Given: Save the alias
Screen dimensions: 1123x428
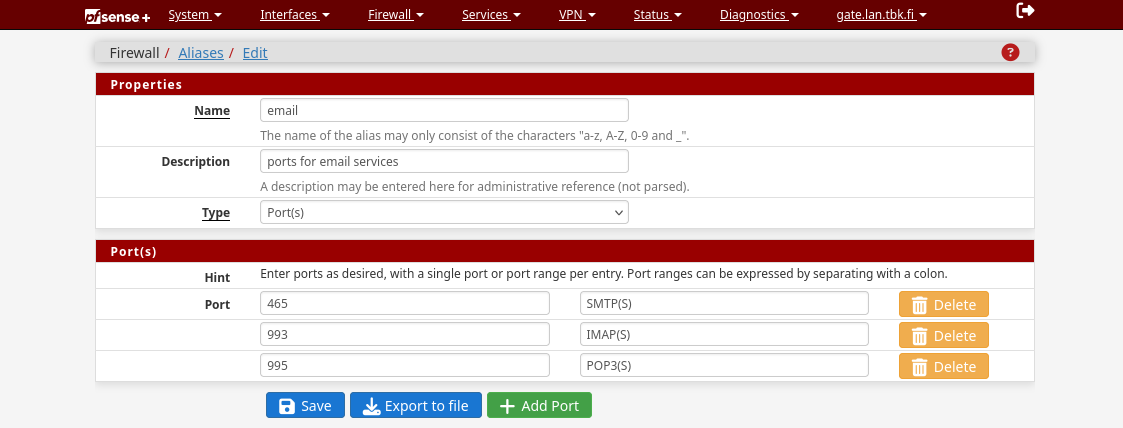Looking at the screenshot, I should pos(305,405).
